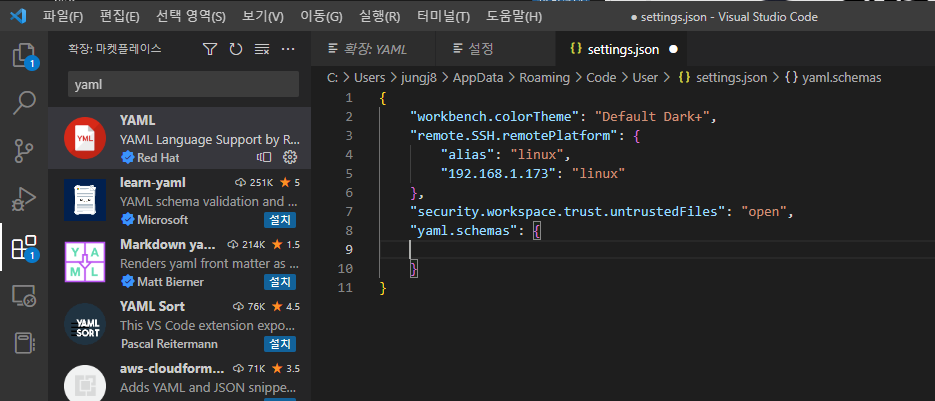The width and height of the screenshot is (935, 401).
Task: Click the Matt Bierner publisher name
Action: pyautogui.click(x=170, y=282)
